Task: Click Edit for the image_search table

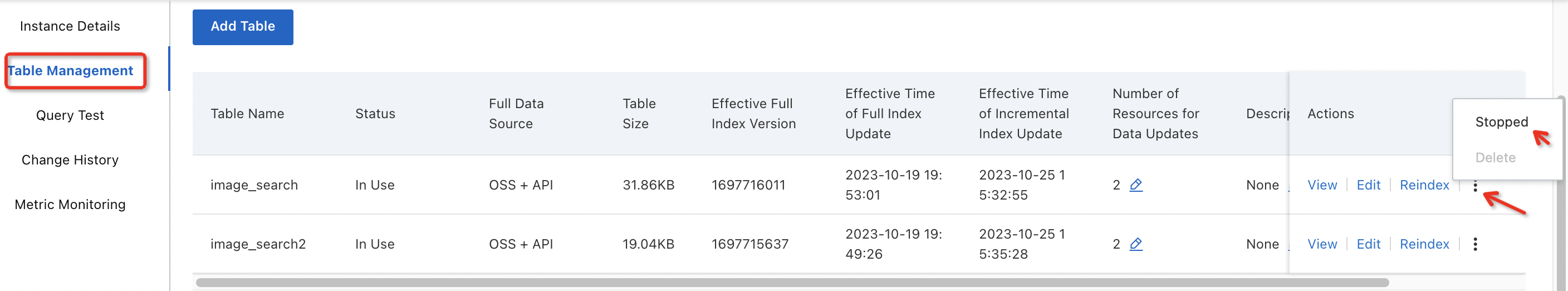Action: point(1368,185)
